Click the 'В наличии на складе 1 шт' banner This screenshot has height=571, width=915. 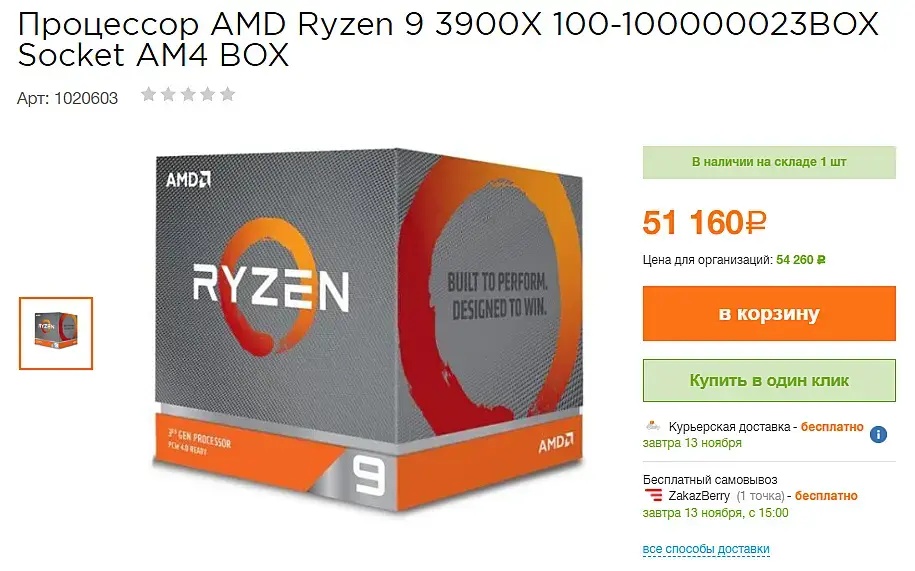click(x=769, y=162)
